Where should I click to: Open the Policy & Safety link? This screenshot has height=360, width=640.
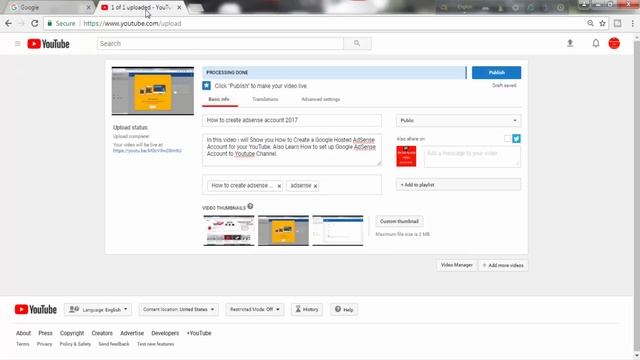click(75, 344)
